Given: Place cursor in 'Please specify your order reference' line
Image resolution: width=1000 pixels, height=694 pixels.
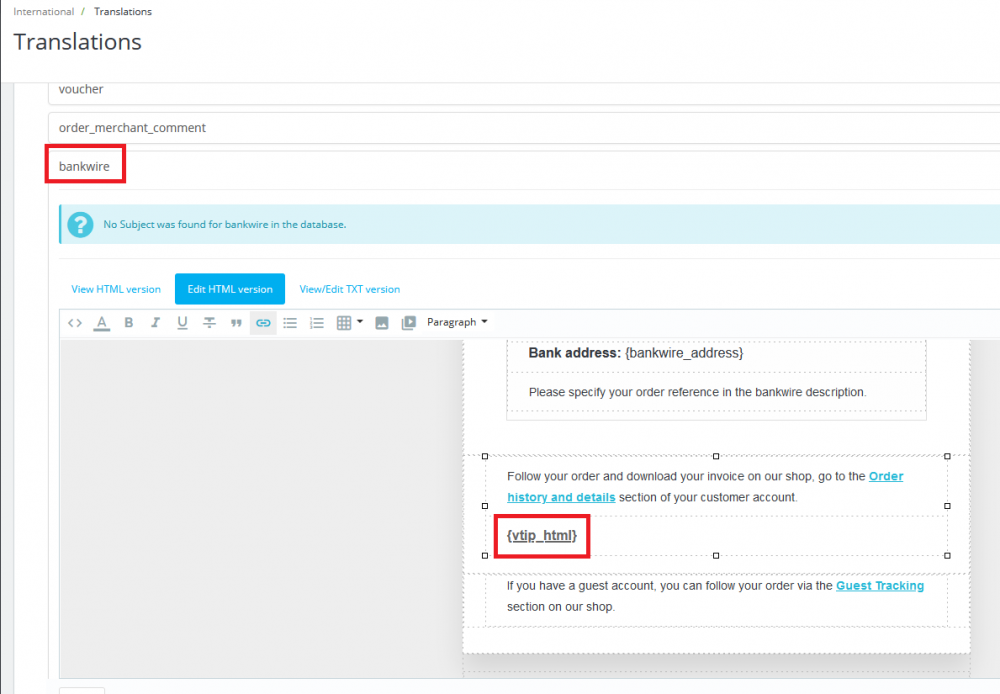Looking at the screenshot, I should point(697,392).
